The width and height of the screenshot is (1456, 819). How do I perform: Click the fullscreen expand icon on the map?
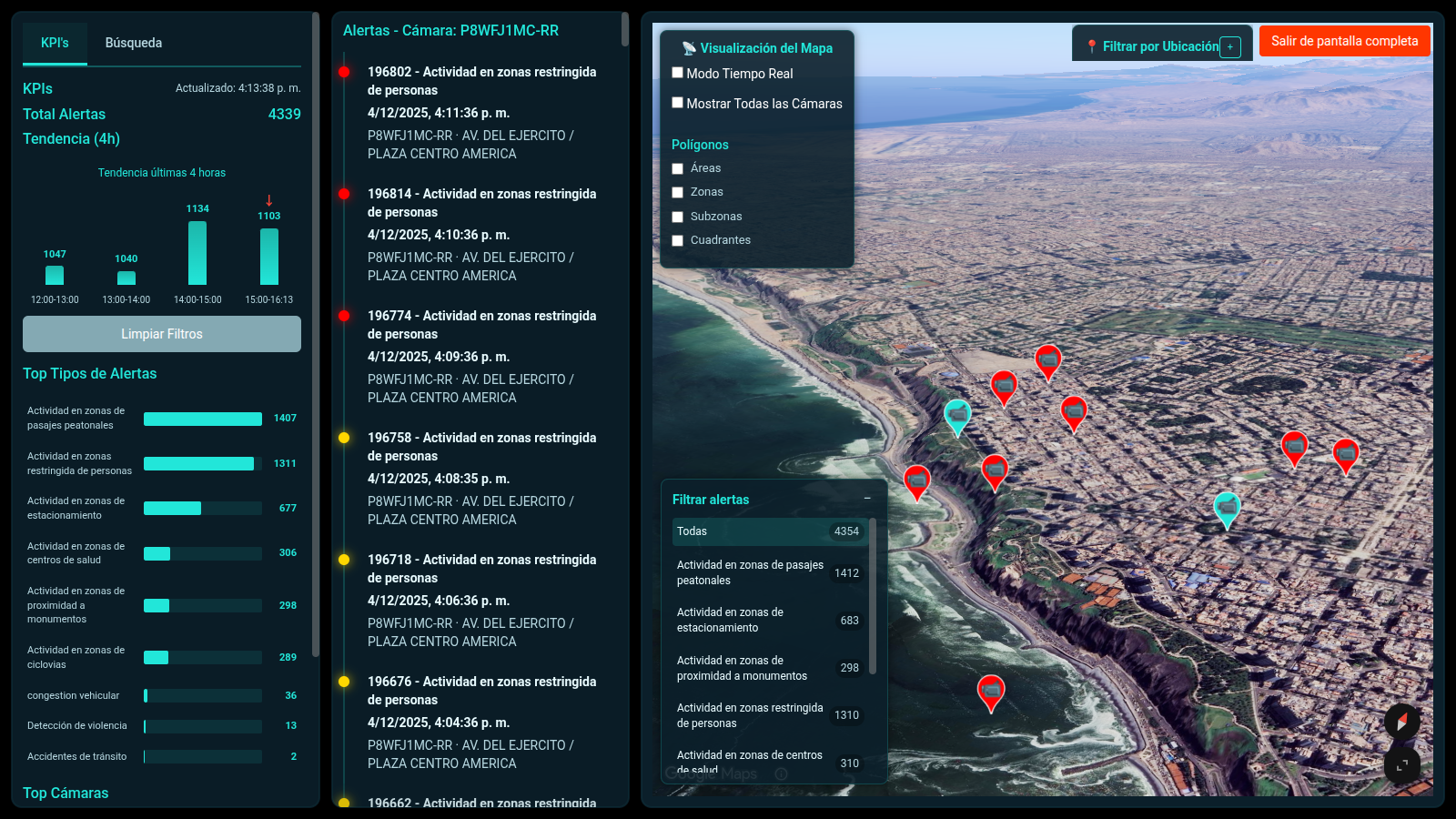pos(1401,766)
